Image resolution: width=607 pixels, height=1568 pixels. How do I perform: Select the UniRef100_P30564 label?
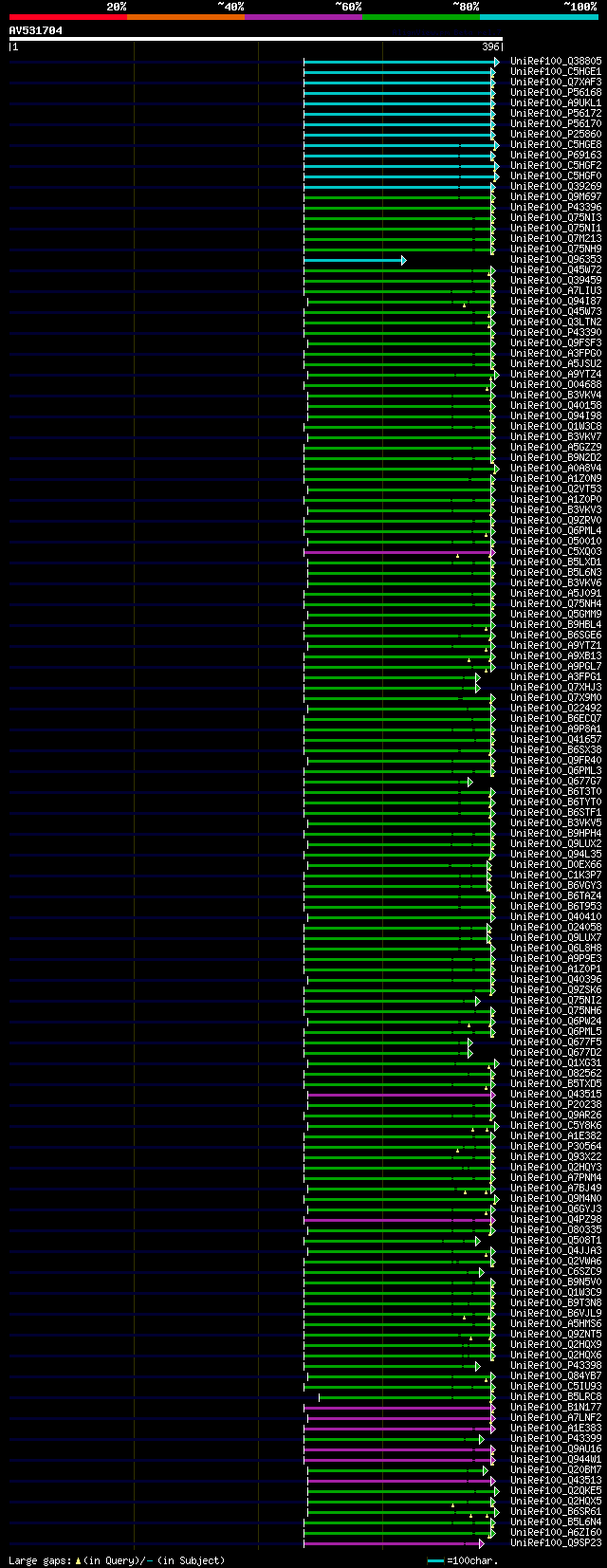pos(556,1146)
